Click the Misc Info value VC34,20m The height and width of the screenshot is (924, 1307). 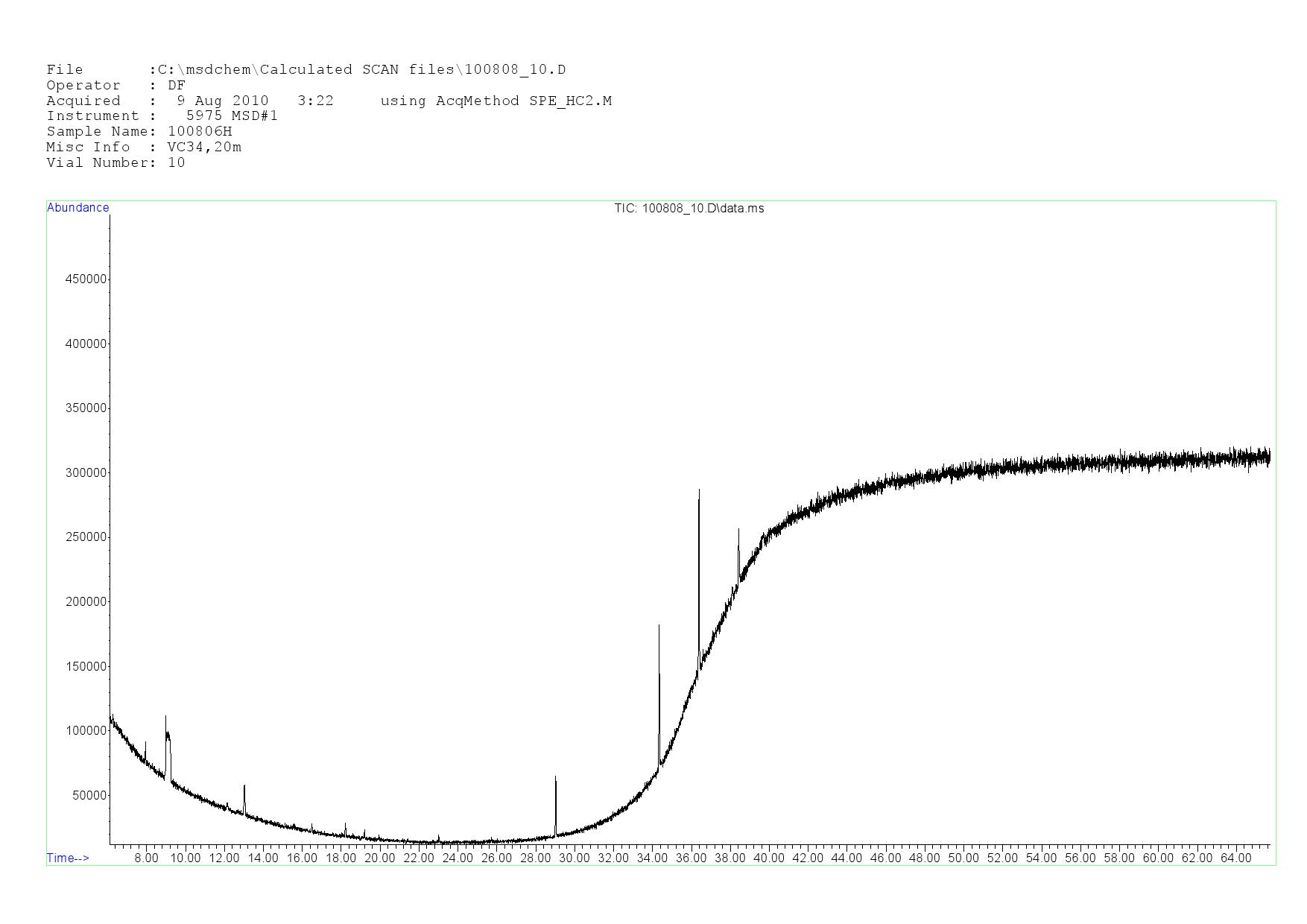tap(204, 148)
